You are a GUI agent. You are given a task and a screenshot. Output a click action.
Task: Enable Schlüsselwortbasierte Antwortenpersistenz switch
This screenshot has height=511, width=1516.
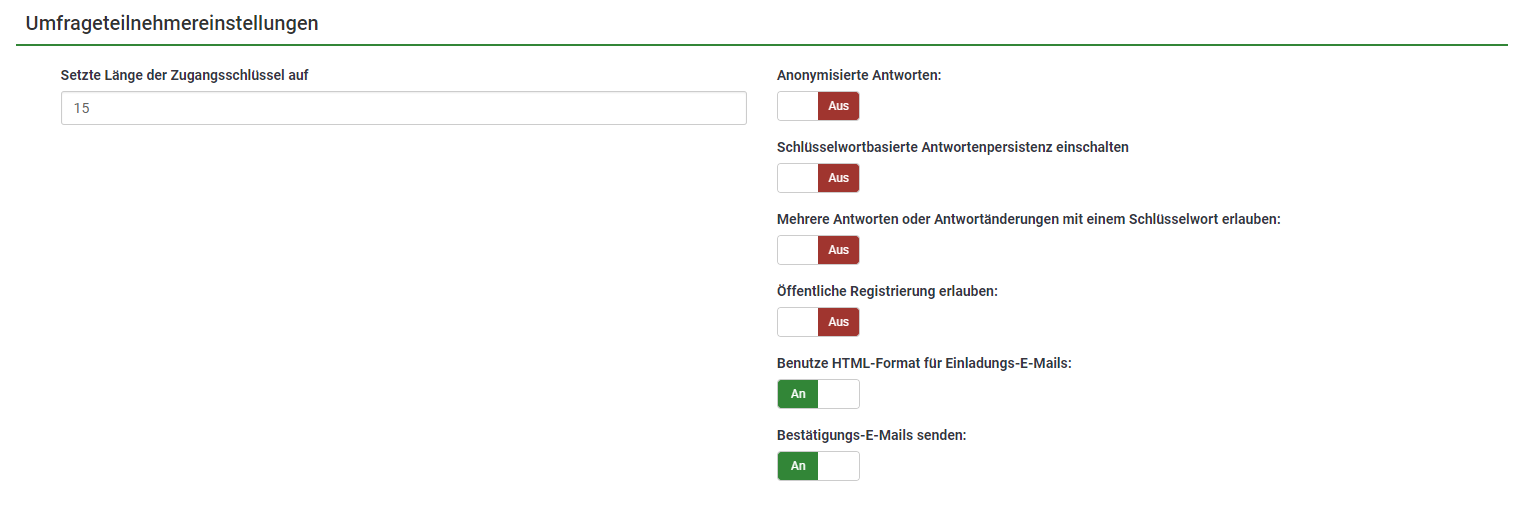[818, 178]
